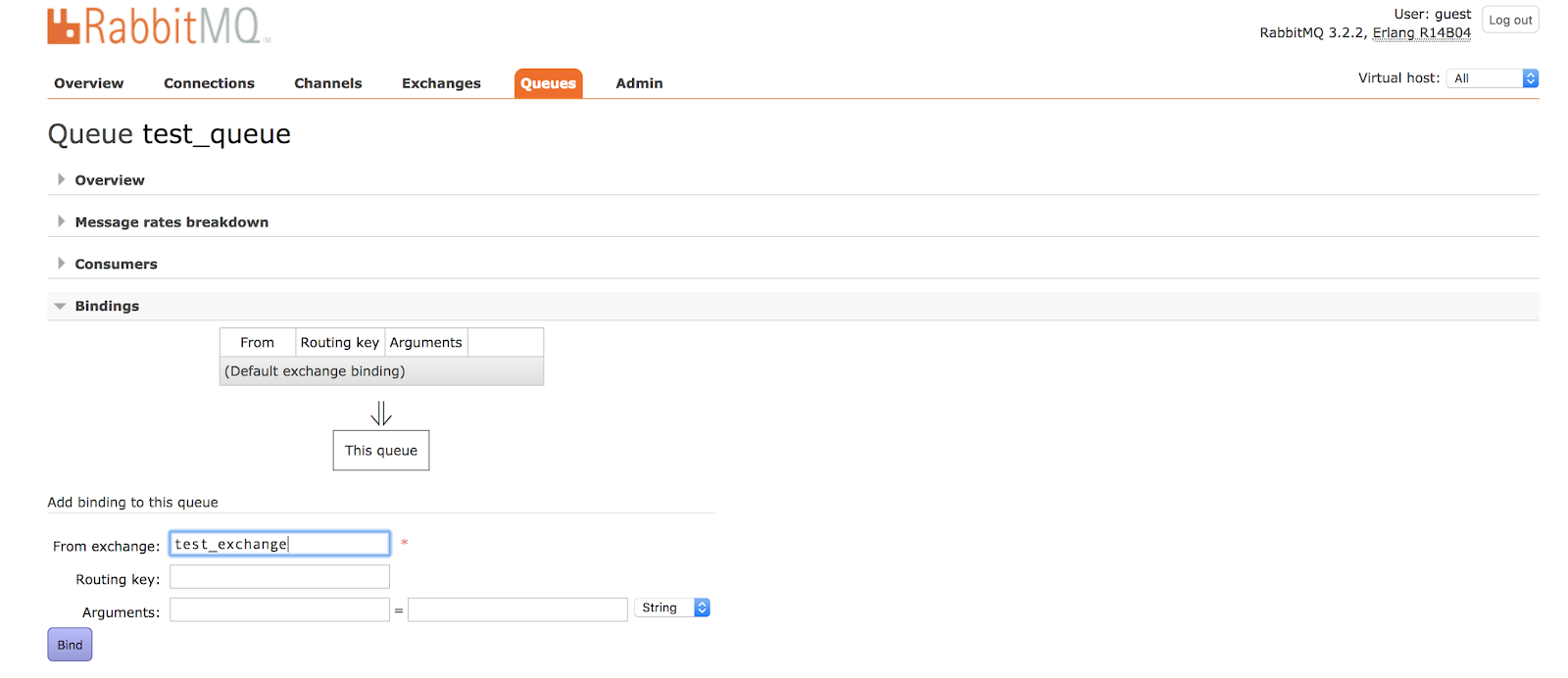
Task: Click the Routing key input field
Action: 279,577
